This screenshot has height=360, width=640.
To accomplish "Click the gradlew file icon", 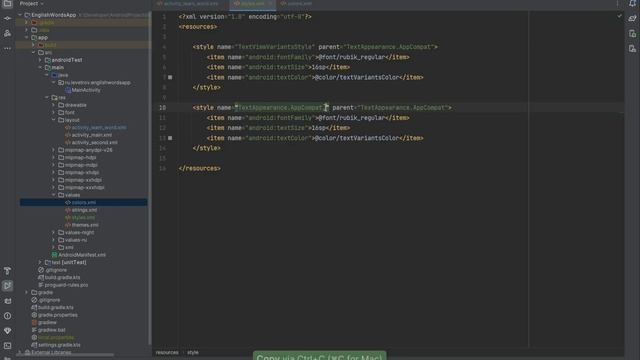I will tap(34, 322).
